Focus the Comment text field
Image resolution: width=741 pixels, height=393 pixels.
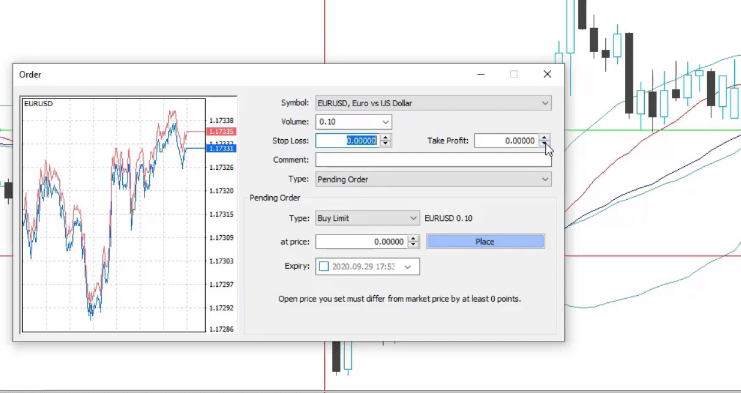(x=433, y=160)
